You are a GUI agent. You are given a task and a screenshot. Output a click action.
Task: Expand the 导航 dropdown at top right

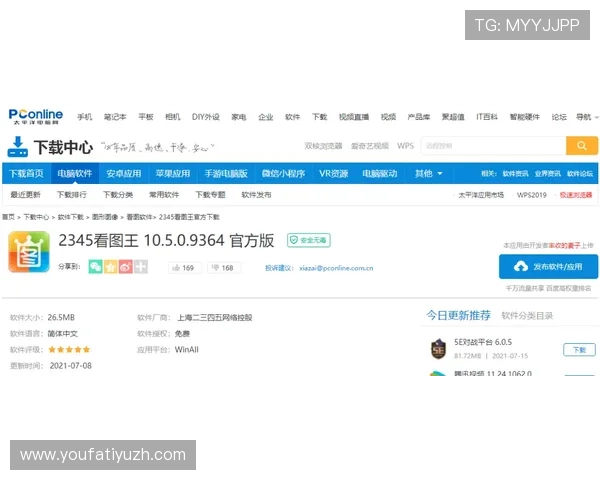[x=587, y=117]
